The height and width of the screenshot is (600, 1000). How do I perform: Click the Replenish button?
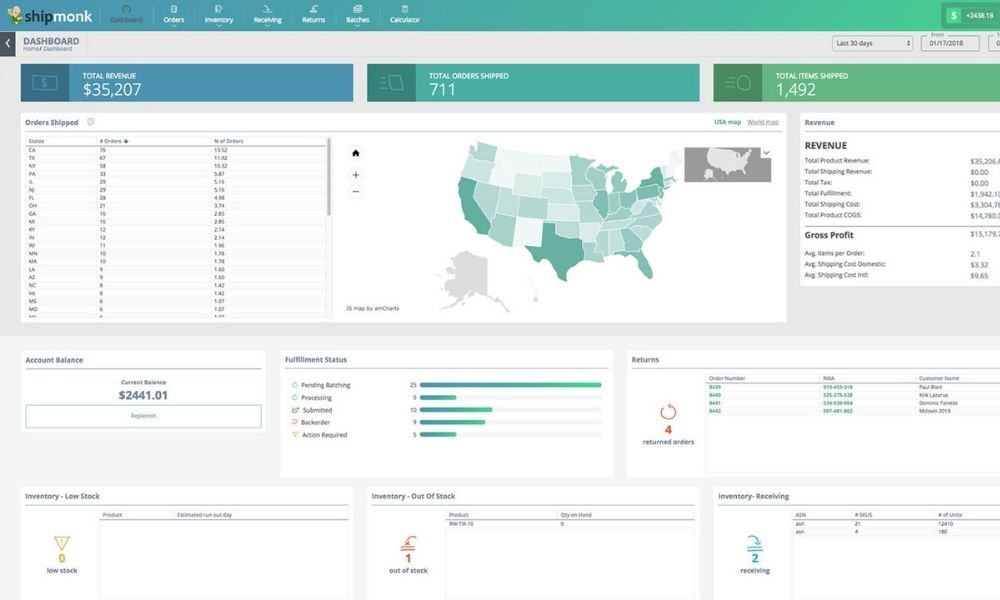click(143, 416)
